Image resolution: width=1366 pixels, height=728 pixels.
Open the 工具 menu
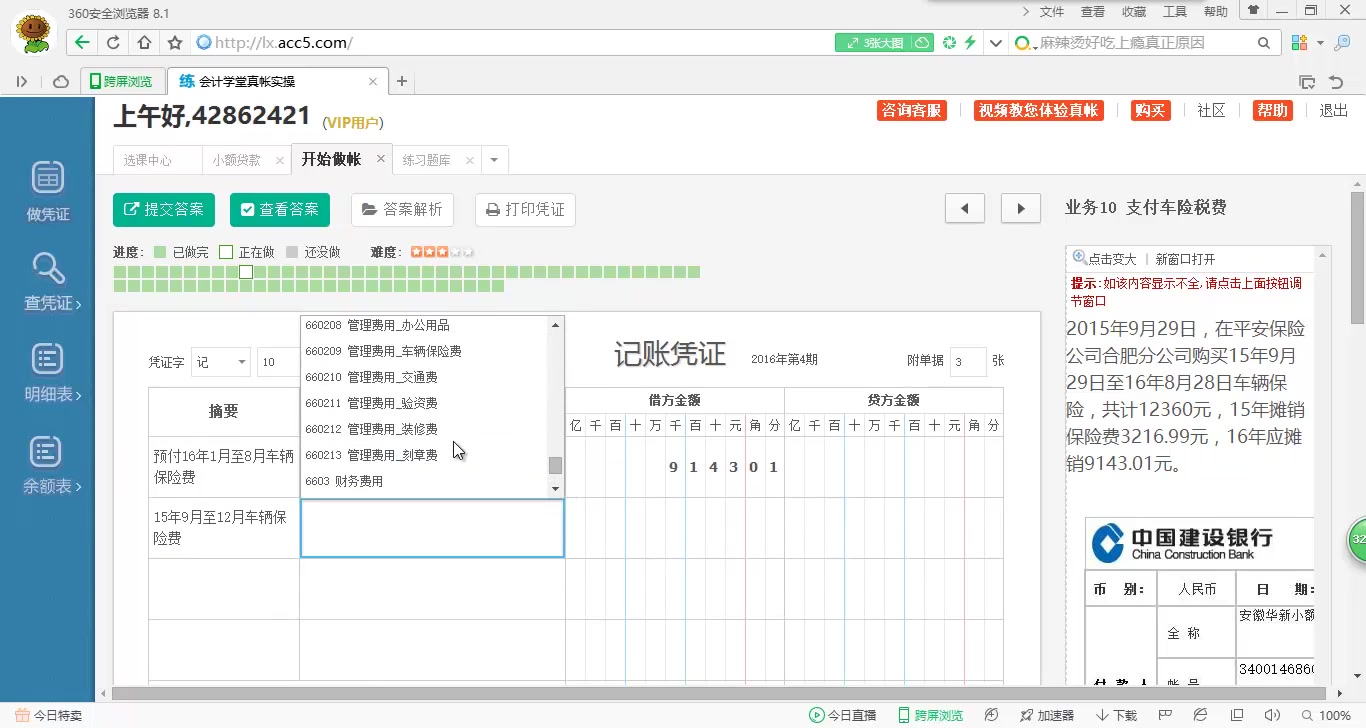click(1174, 11)
